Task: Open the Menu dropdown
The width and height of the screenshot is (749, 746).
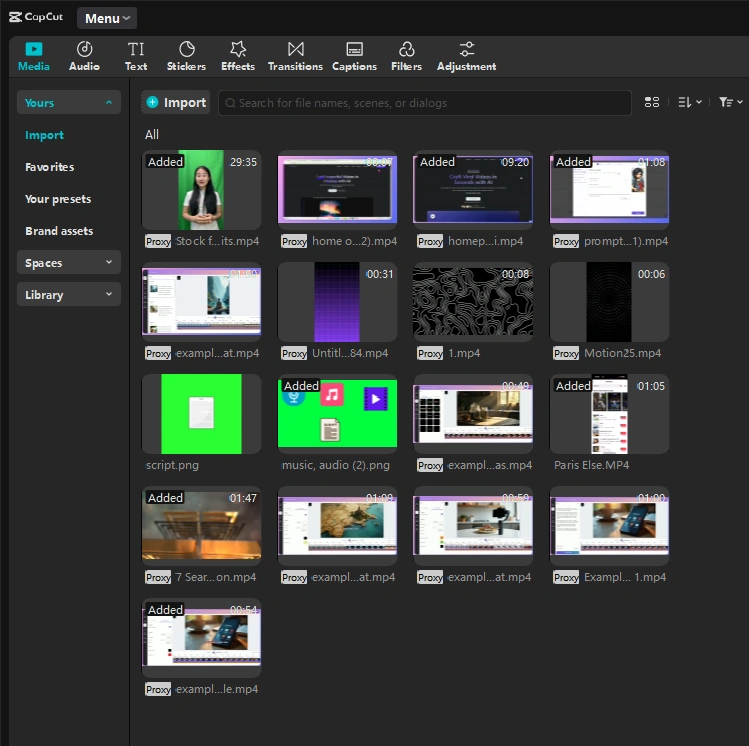Action: tap(107, 18)
